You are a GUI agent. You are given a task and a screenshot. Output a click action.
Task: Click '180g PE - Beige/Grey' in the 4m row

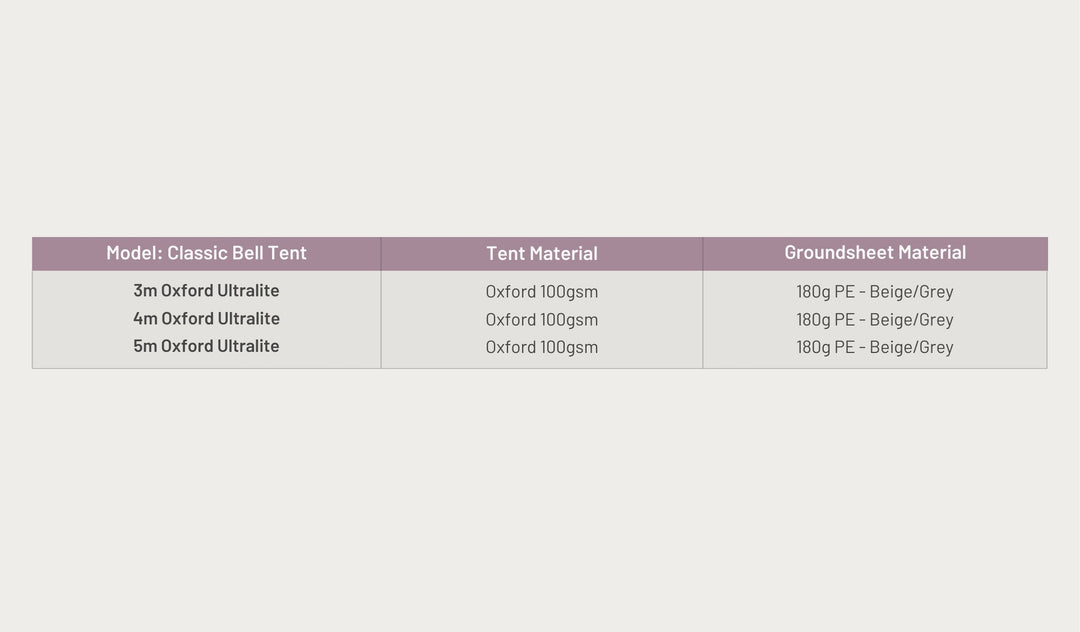point(875,320)
